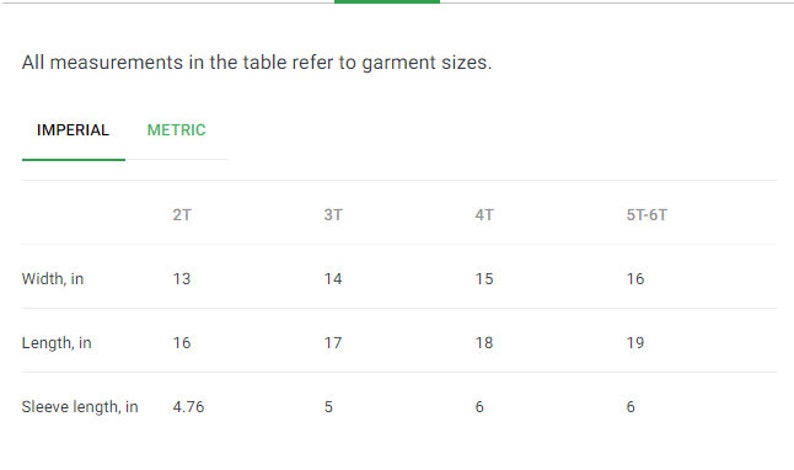Click the Length, in row label
The image size is (794, 470).
tap(56, 343)
